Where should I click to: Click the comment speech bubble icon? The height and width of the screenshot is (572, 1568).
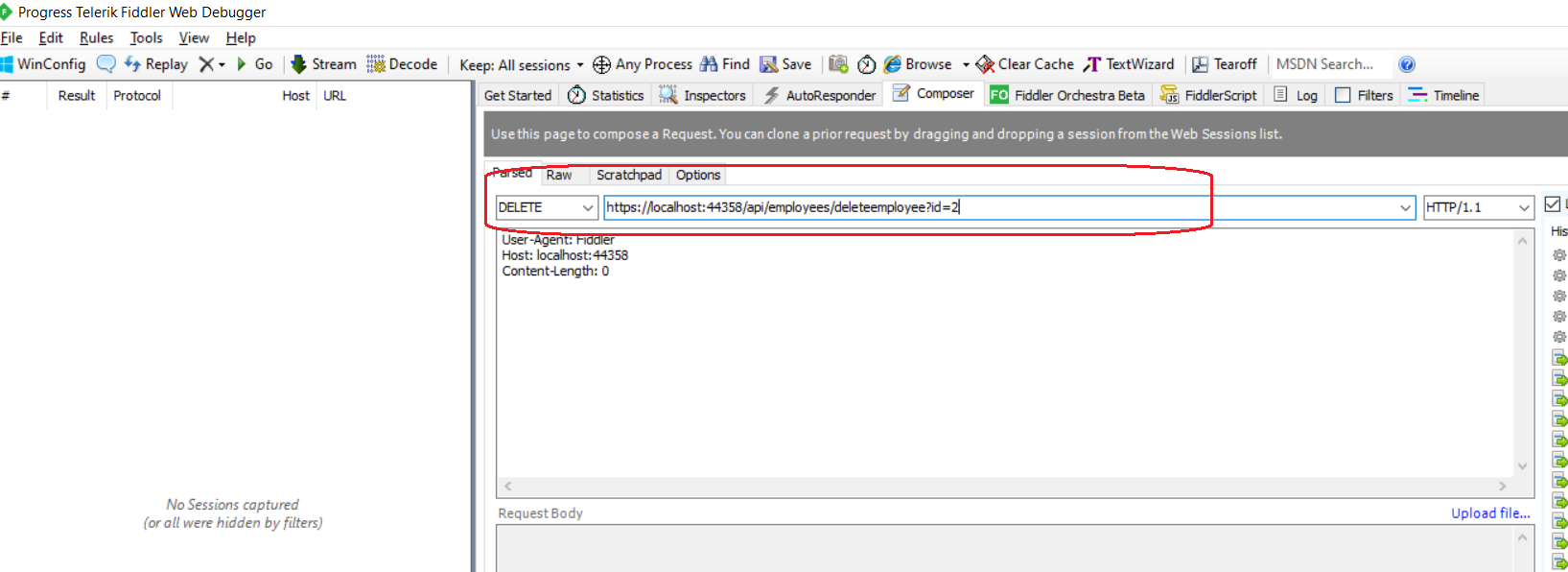point(106,64)
